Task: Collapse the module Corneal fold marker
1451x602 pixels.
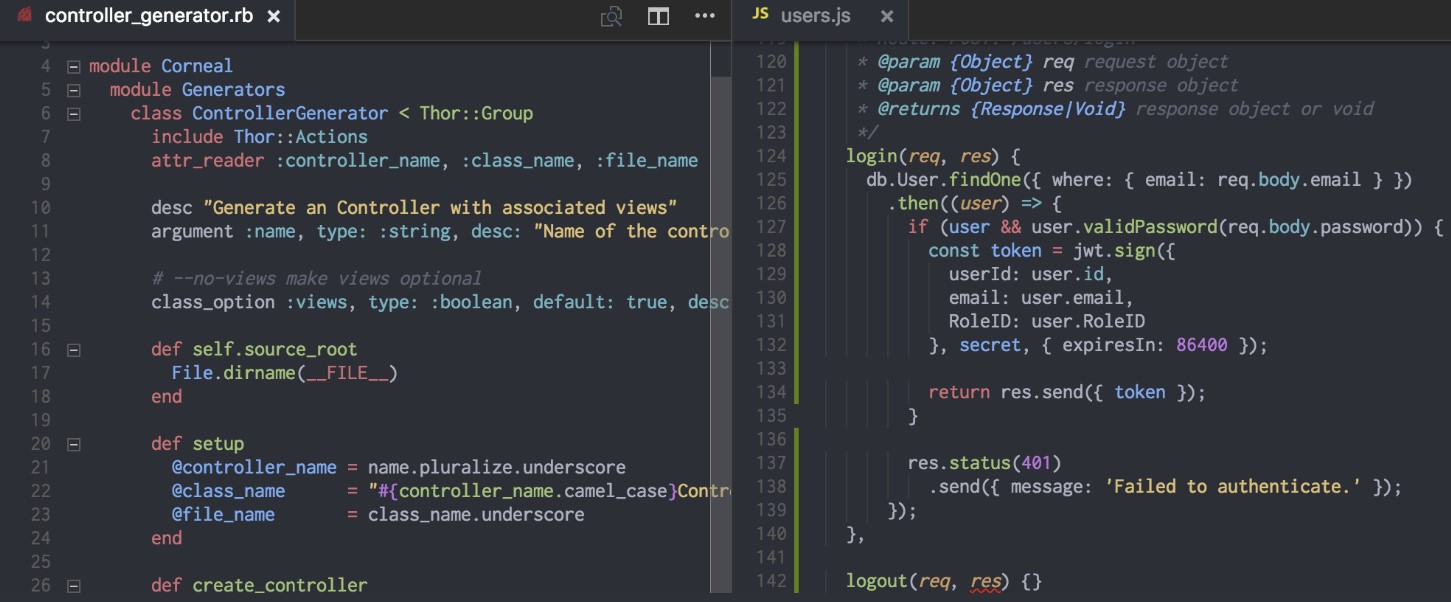Action: (73, 67)
